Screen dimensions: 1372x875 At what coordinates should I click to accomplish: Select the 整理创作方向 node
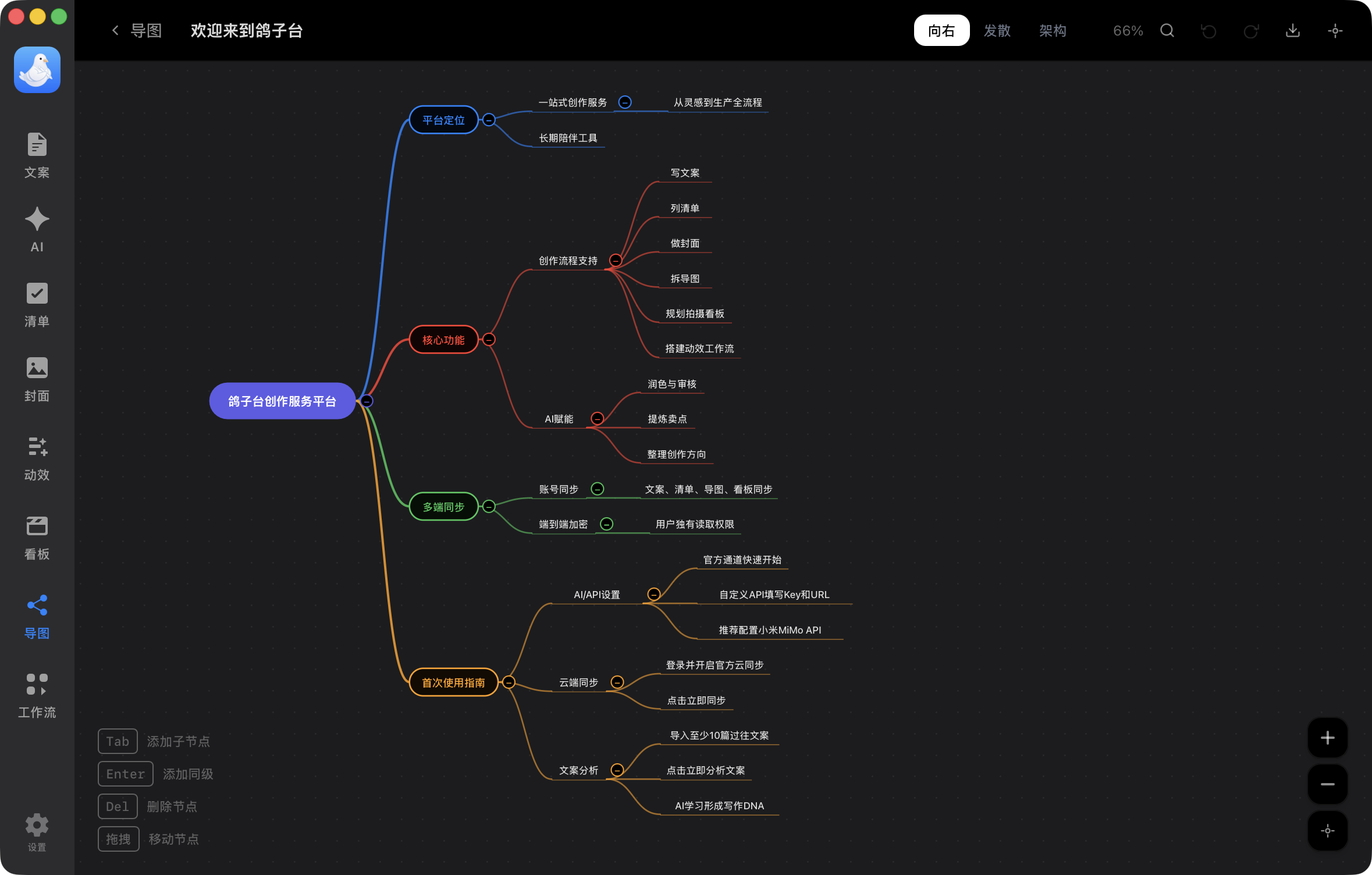pos(677,454)
